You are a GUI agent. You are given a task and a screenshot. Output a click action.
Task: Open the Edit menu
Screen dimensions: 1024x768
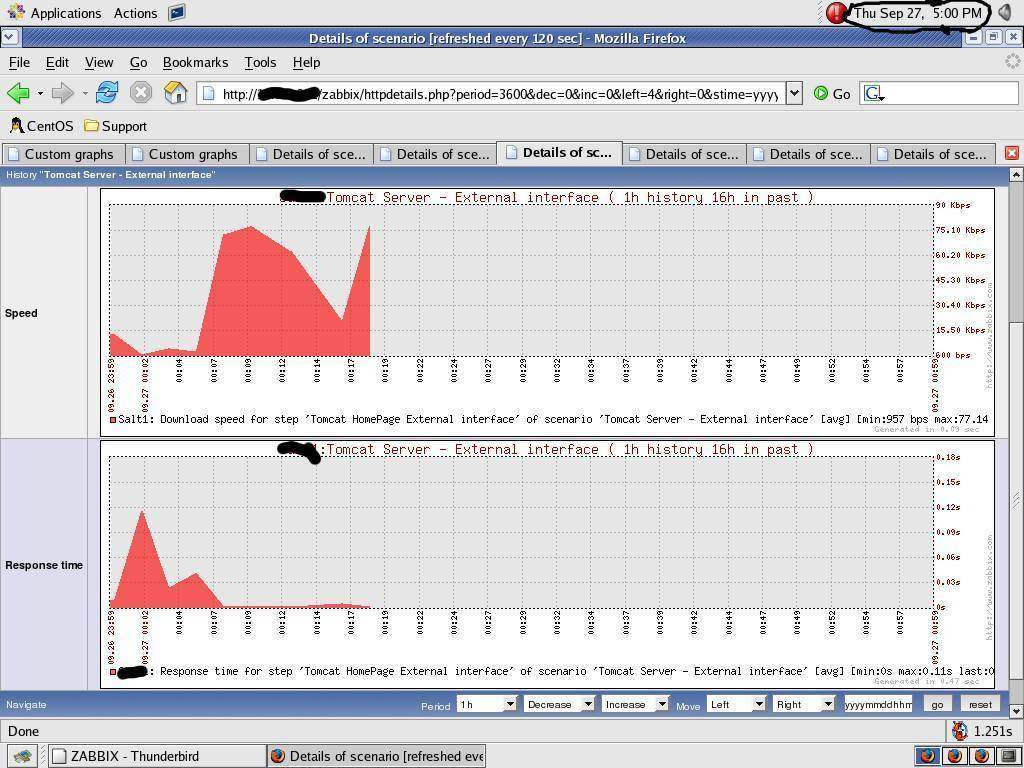[x=57, y=63]
